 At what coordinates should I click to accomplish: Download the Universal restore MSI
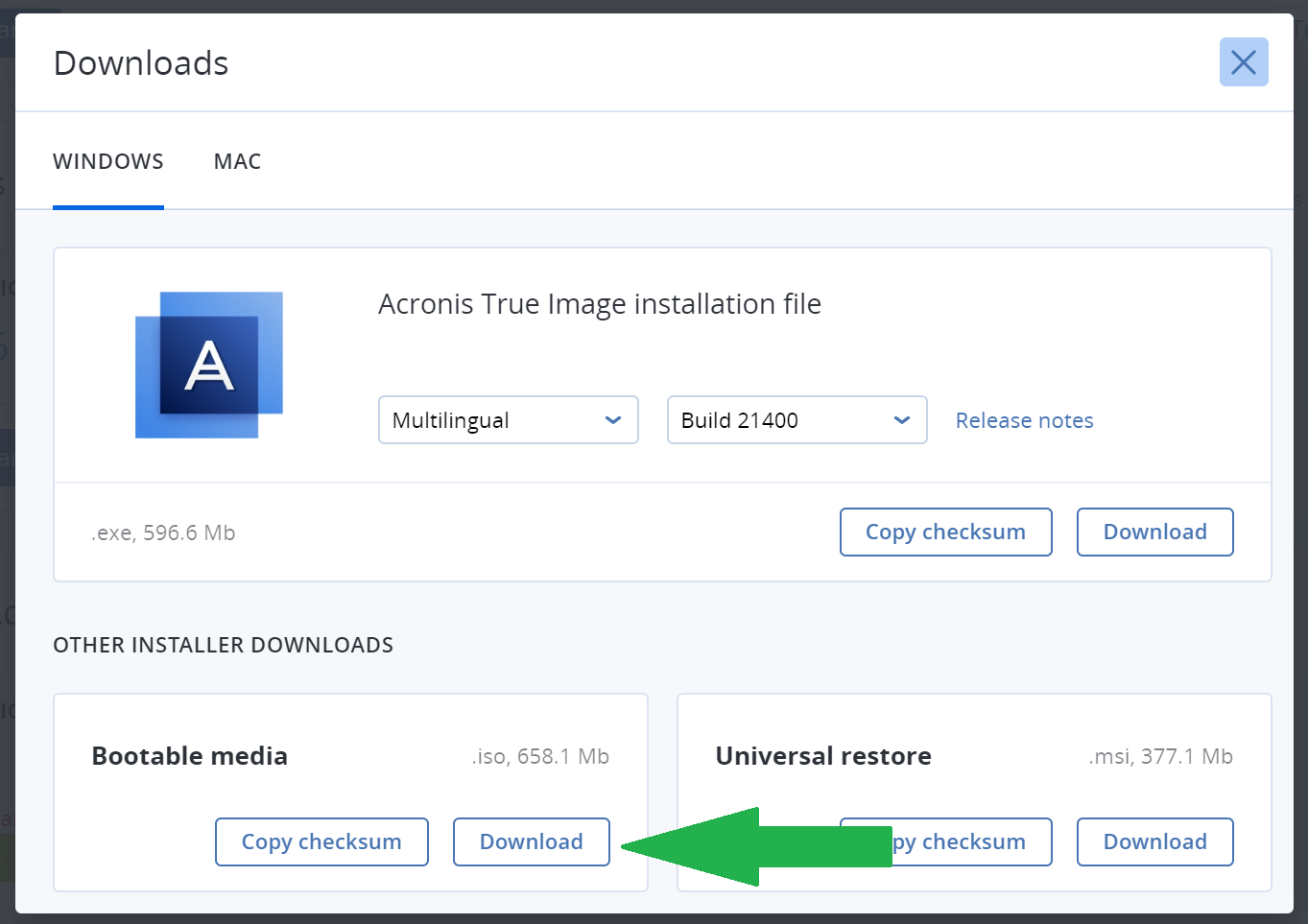click(1154, 841)
